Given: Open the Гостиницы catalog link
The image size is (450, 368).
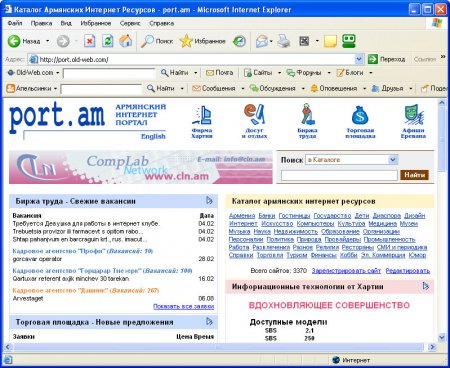Looking at the screenshot, I should tap(294, 216).
